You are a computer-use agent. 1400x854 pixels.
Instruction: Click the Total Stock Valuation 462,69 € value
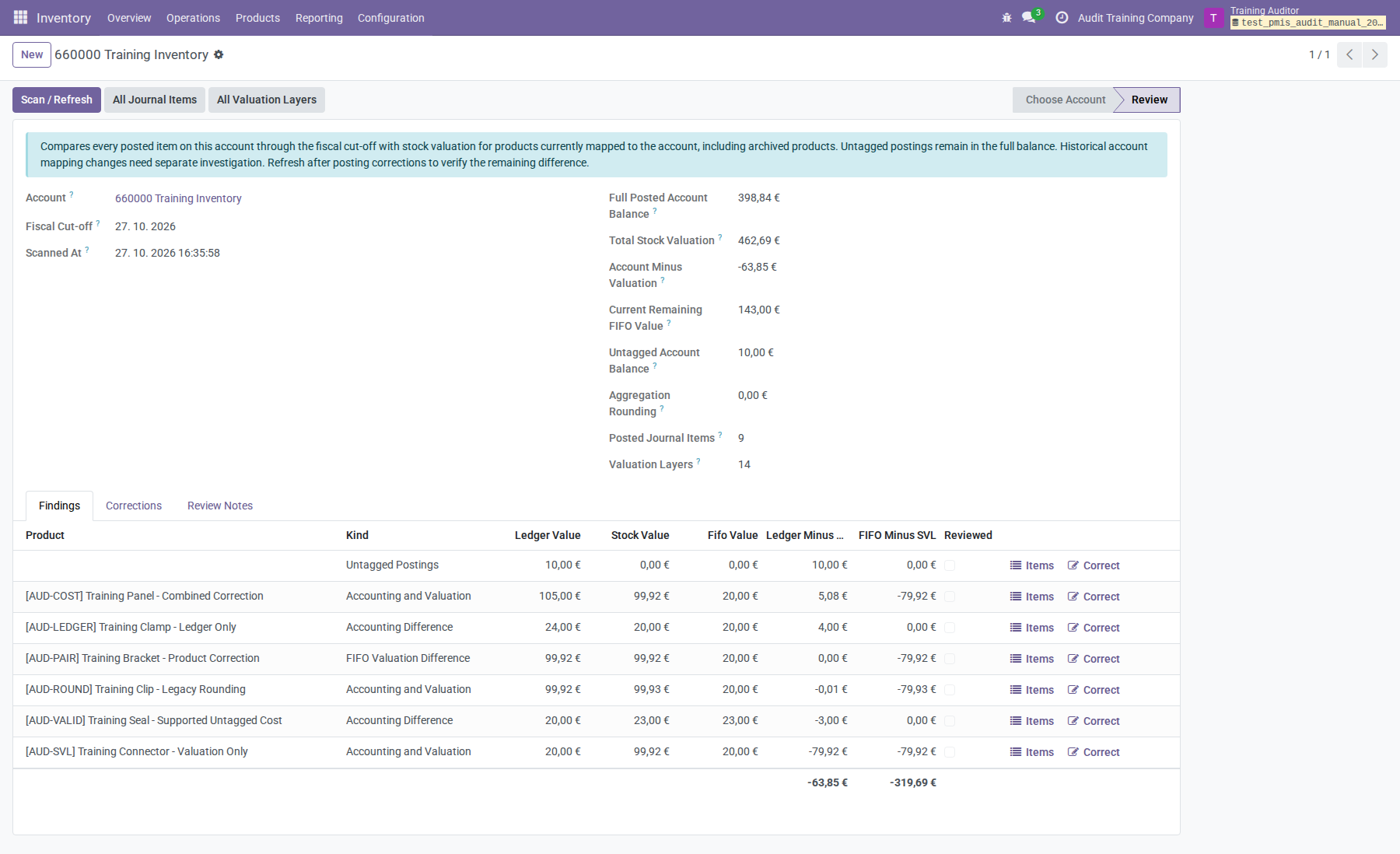coord(759,240)
